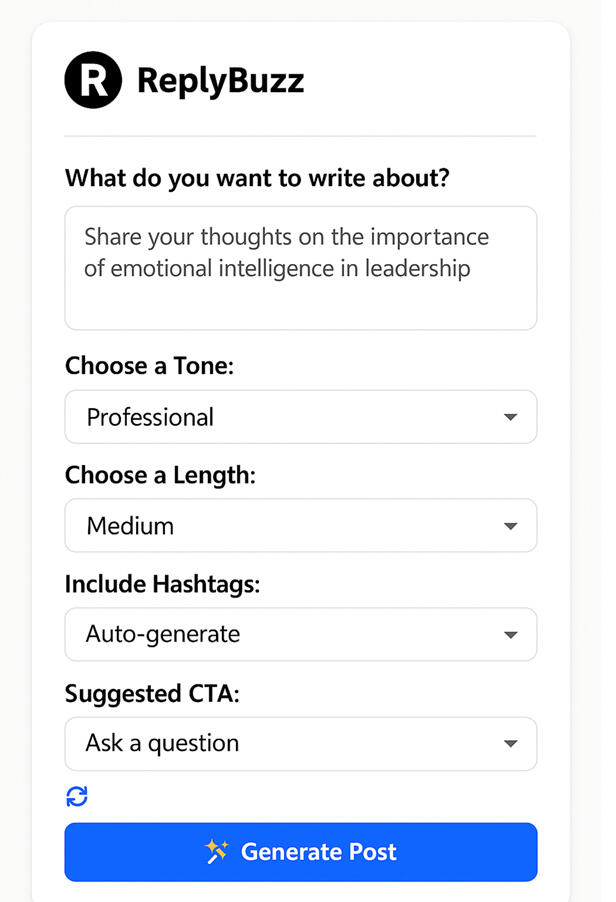Open the Auto-generate hashtags dropdown
This screenshot has width=616, height=902.
(x=300, y=635)
